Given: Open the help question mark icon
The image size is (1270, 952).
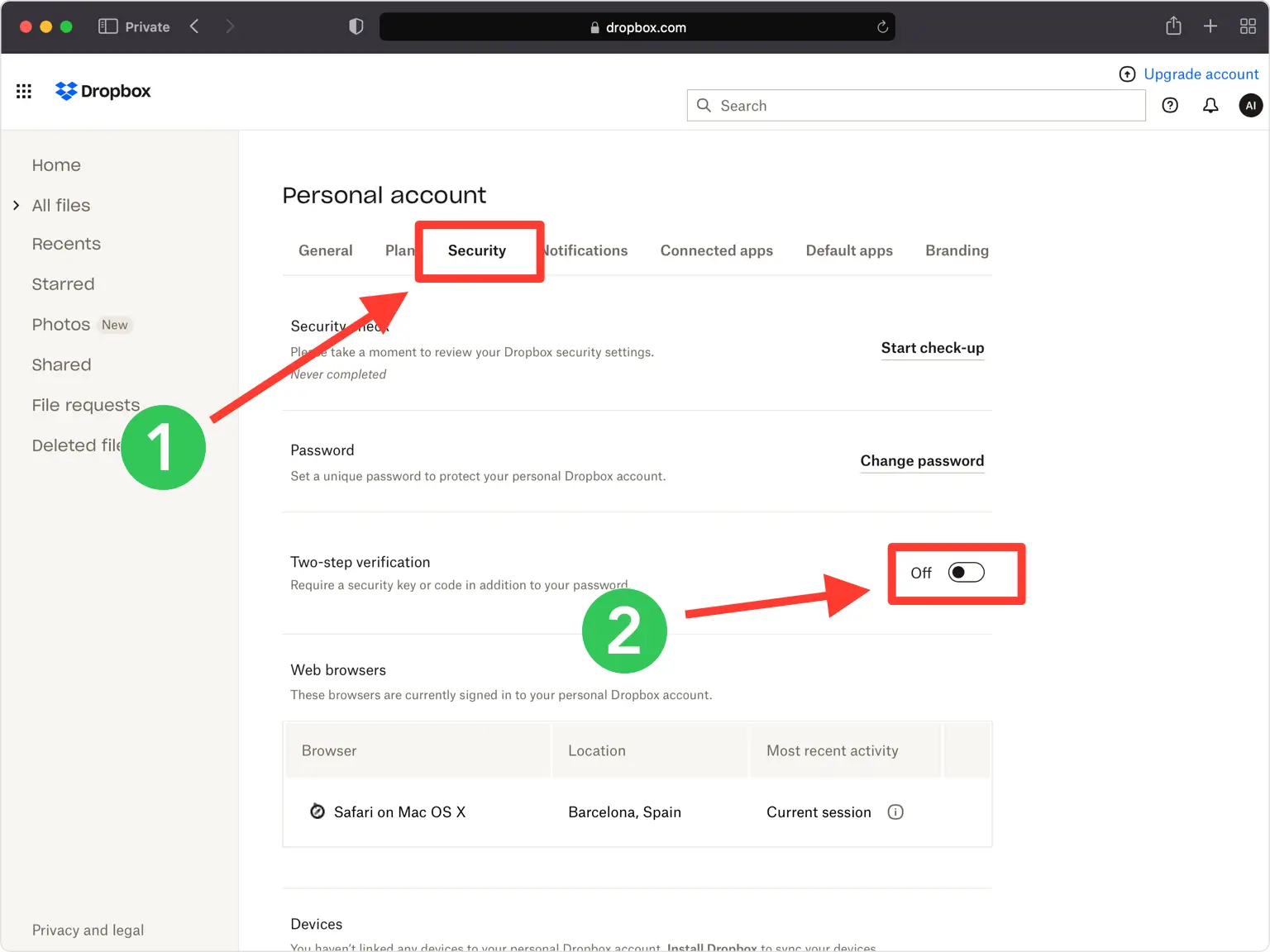Looking at the screenshot, I should 1170,105.
